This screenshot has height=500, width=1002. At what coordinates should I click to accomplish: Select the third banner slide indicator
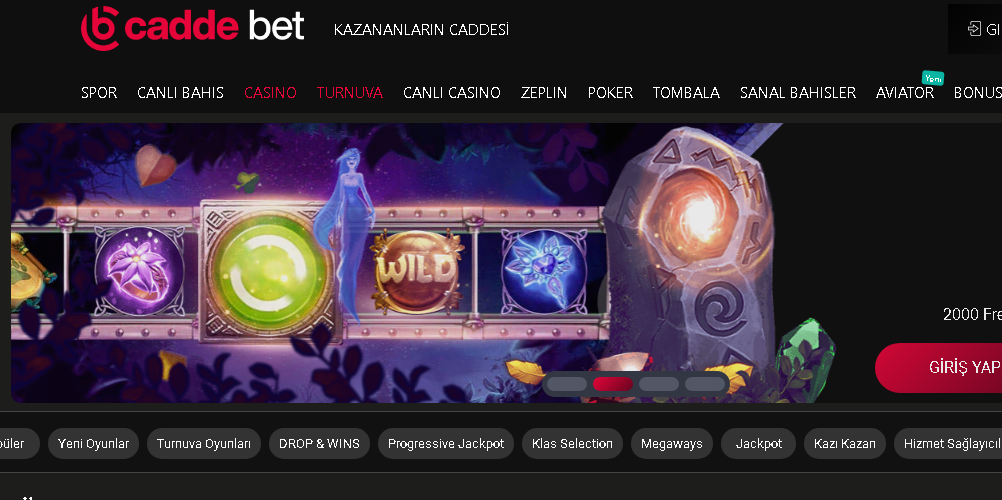coord(659,384)
